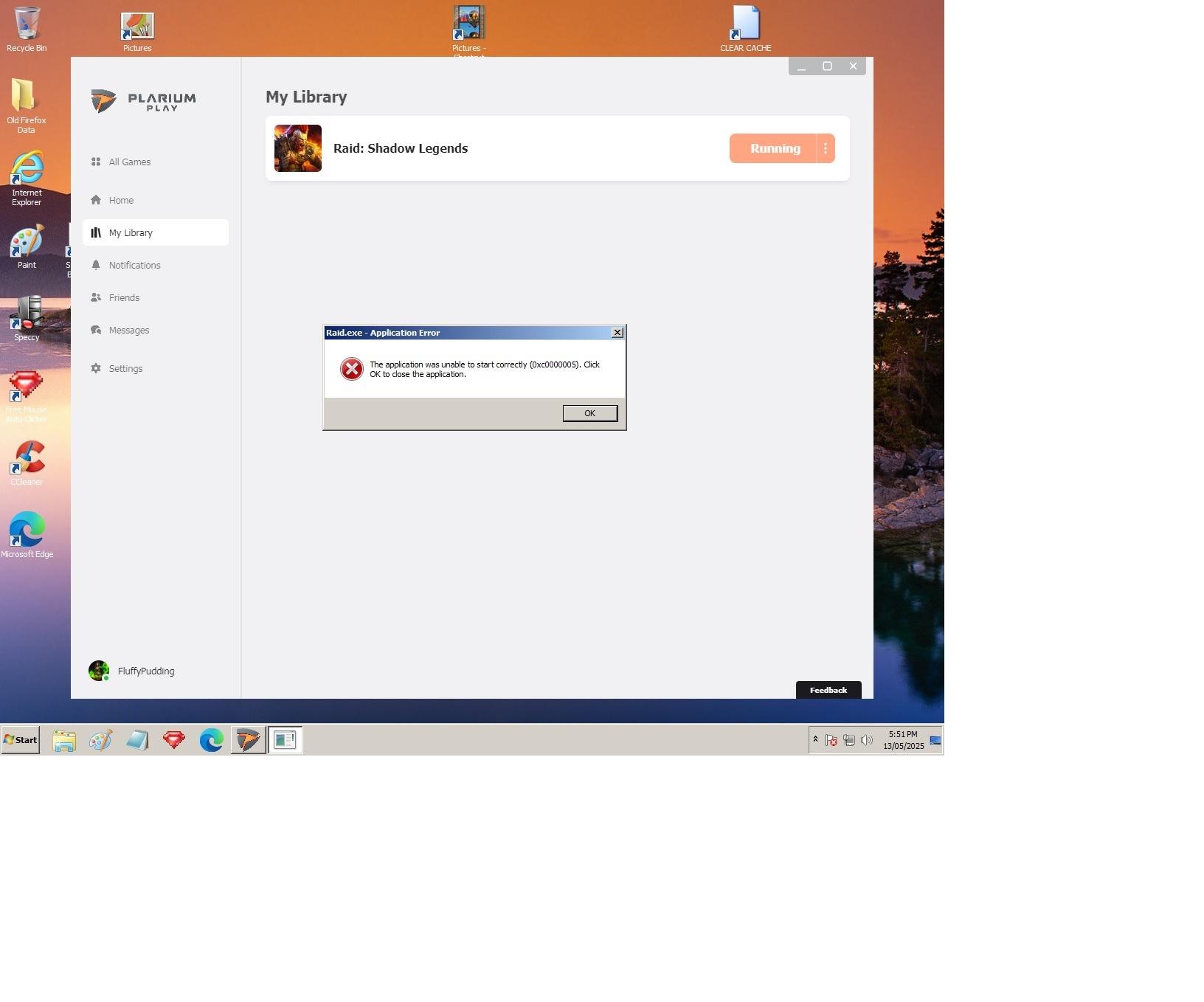Viewport: 1204px width, 1002px height.
Task: Click the FluffyPudding profile avatar
Action: 99,671
